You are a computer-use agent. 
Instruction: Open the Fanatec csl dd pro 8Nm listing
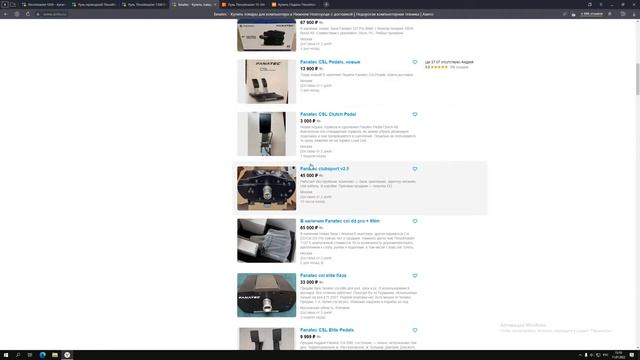340,221
